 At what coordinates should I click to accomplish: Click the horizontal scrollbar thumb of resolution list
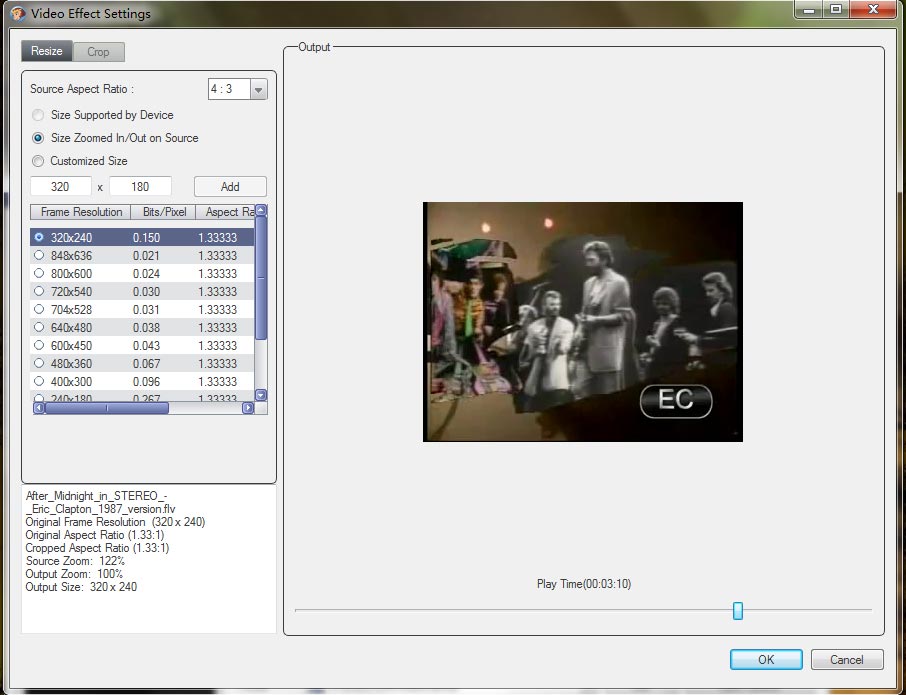pos(107,408)
